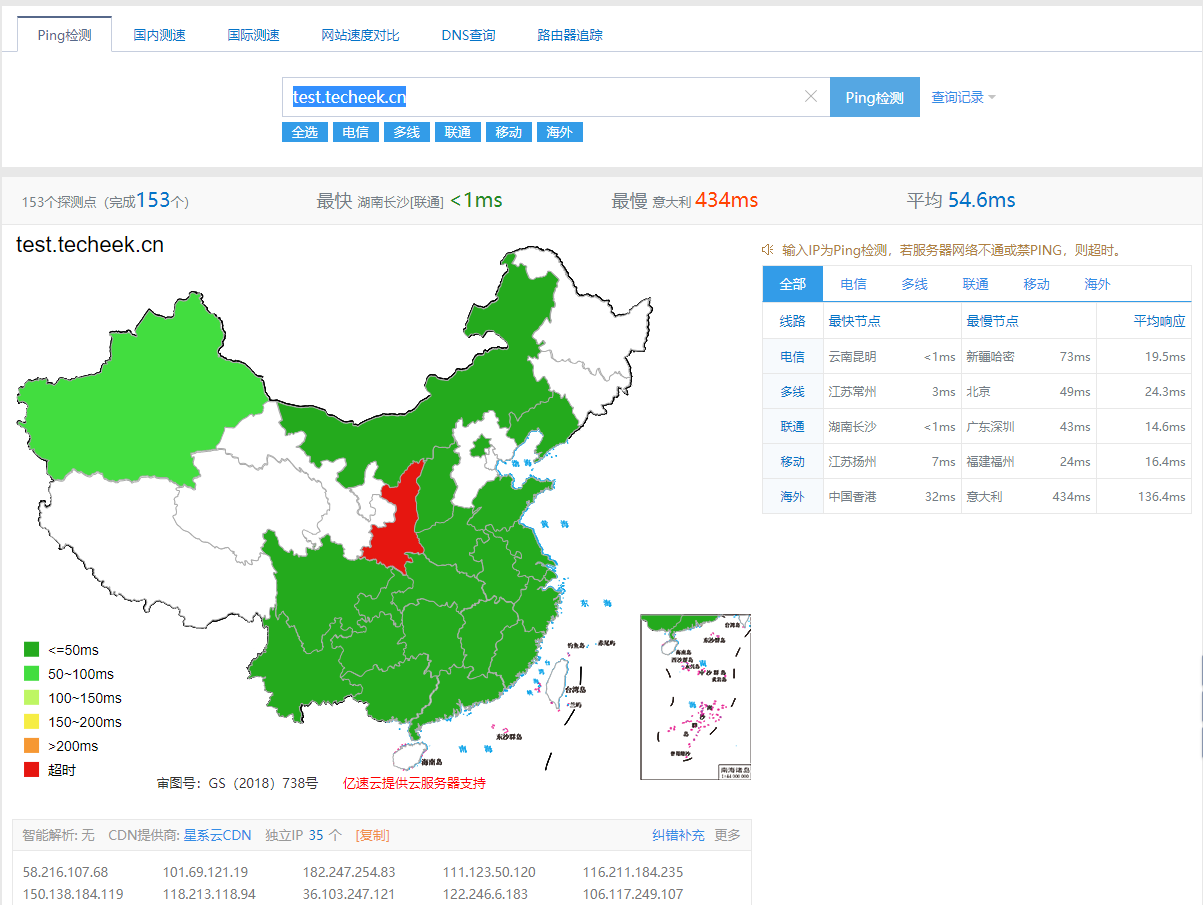Toggle the 海外 node filter under the search box
Image resolution: width=1203 pixels, height=905 pixels.
(x=559, y=132)
